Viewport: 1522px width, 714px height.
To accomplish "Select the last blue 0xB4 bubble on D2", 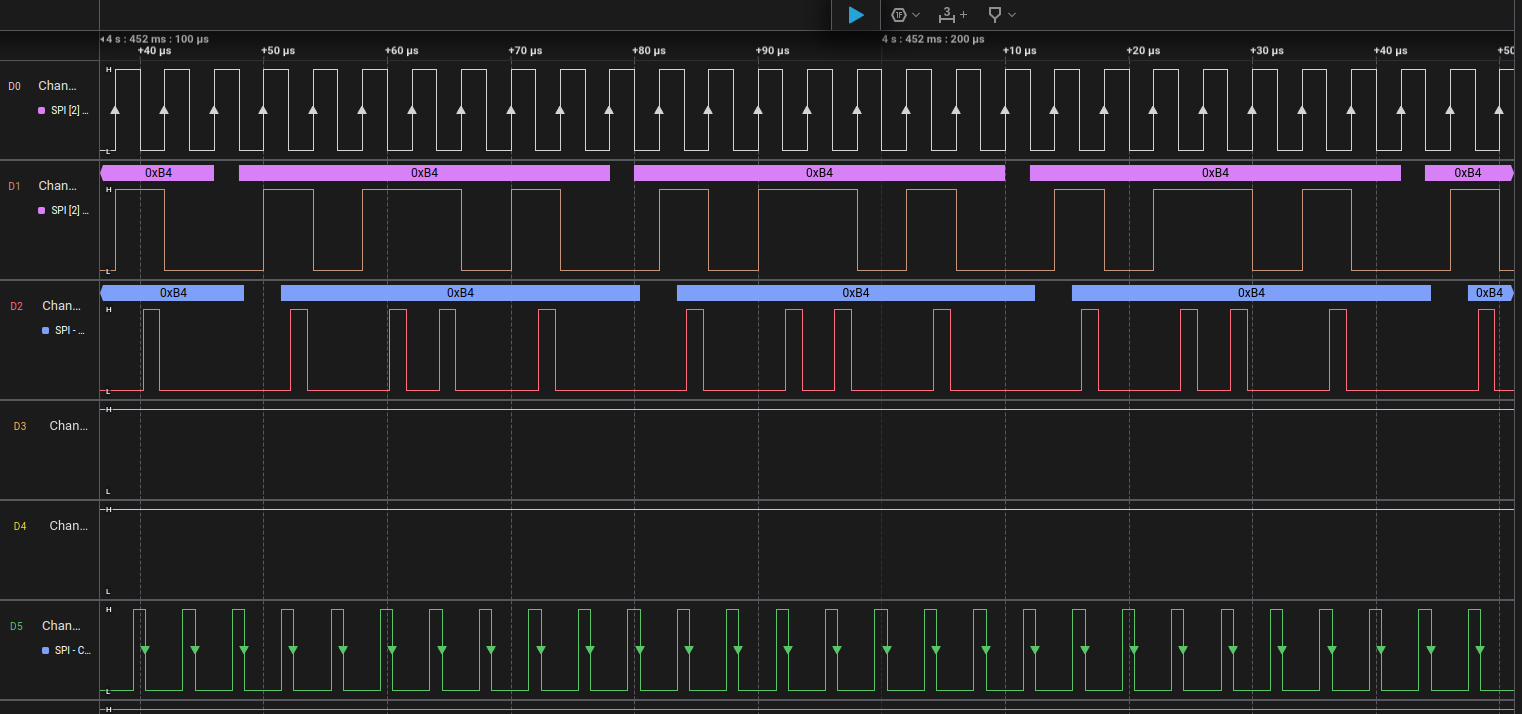I will [1491, 293].
